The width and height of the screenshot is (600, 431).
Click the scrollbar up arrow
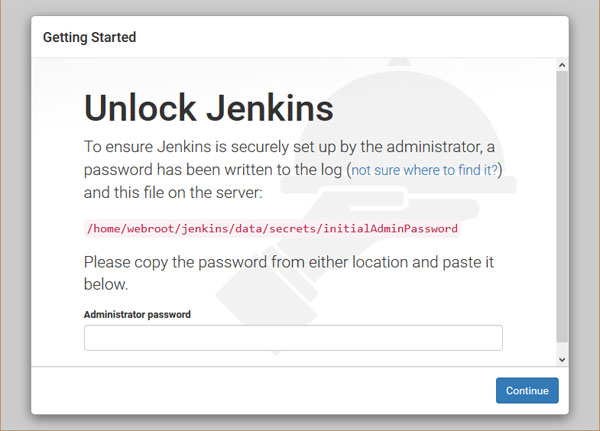562,65
